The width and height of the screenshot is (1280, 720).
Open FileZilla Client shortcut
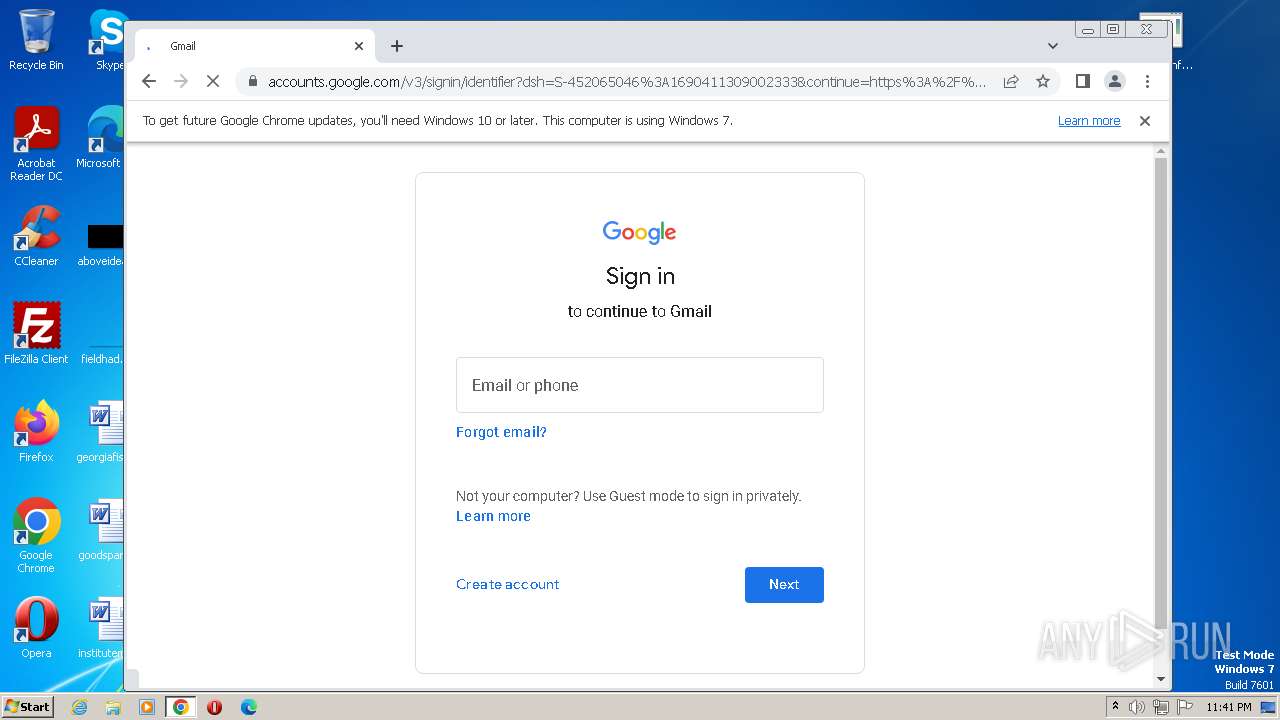36,333
